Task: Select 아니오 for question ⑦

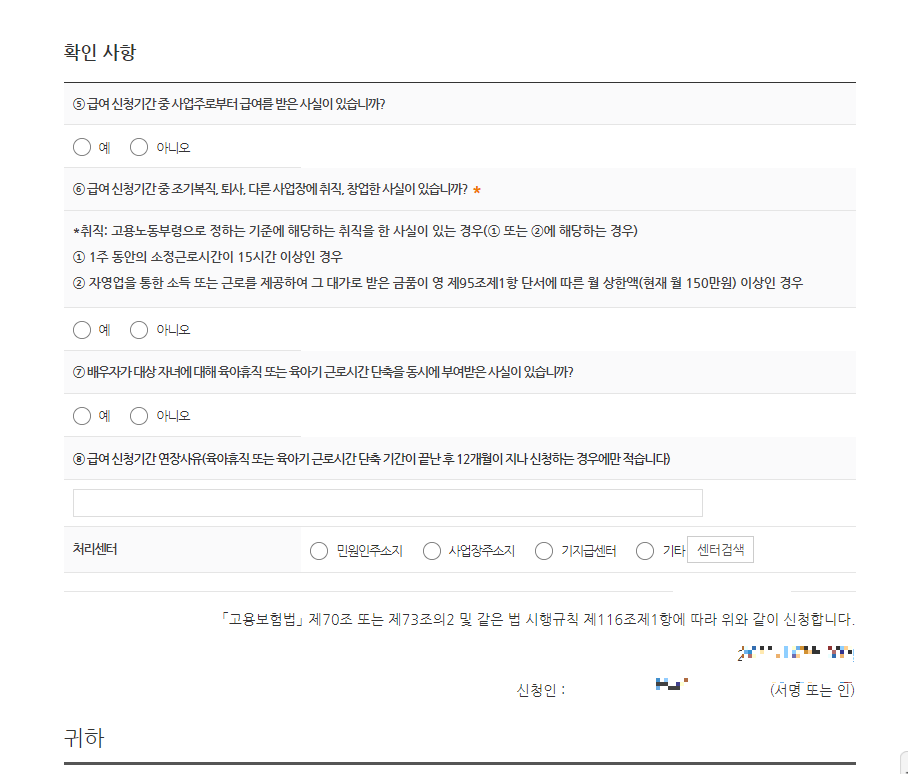Action: [139, 415]
